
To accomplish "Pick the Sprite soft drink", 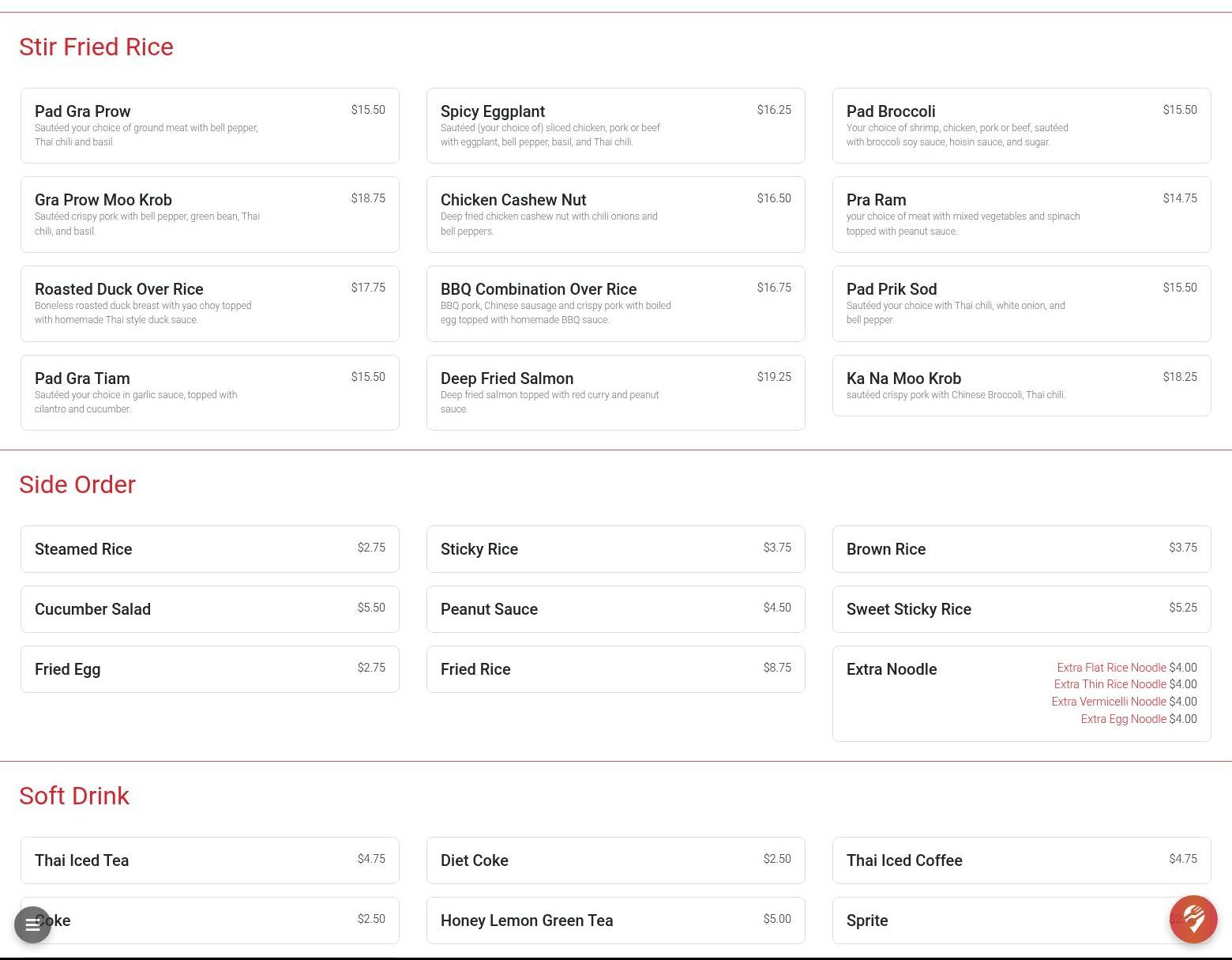I will click(1022, 920).
